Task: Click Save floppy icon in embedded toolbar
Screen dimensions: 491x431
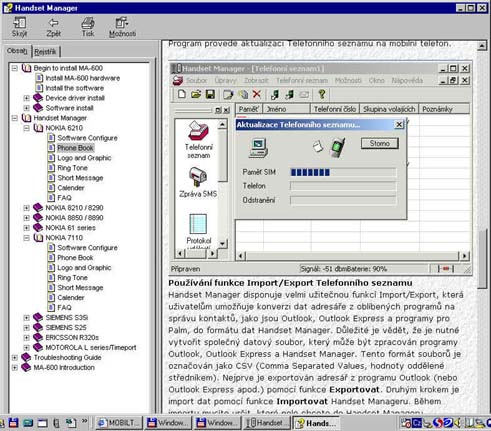Action: 210,94
